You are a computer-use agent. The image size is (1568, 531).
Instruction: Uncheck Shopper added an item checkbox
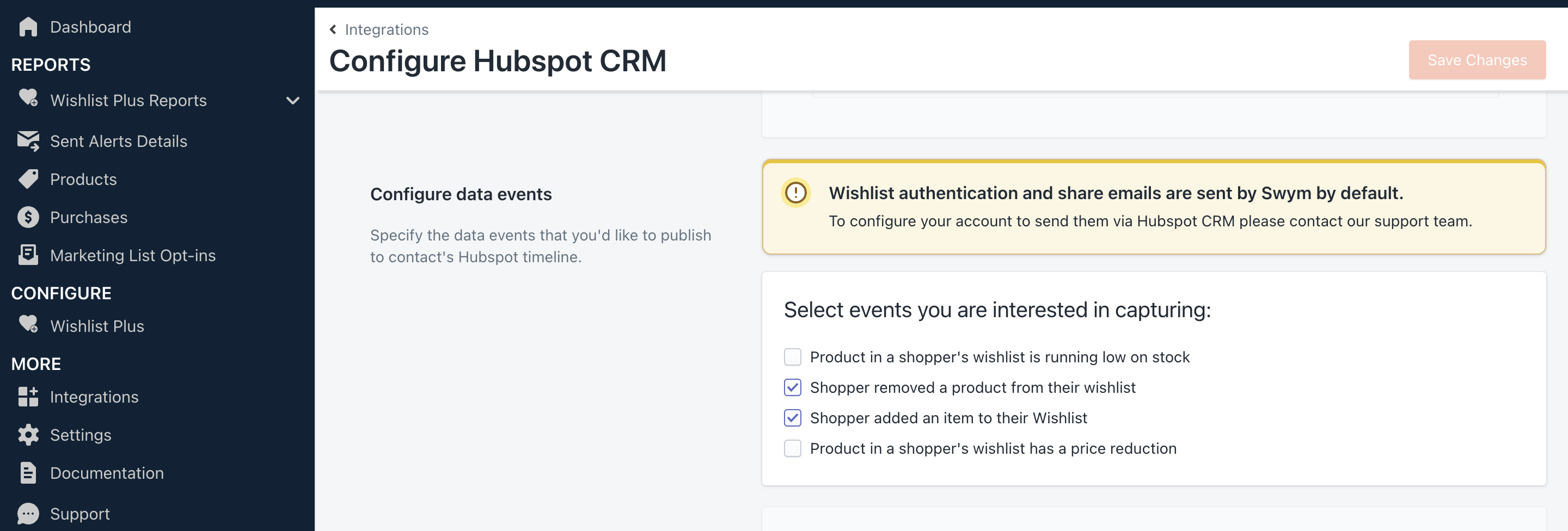tap(793, 418)
